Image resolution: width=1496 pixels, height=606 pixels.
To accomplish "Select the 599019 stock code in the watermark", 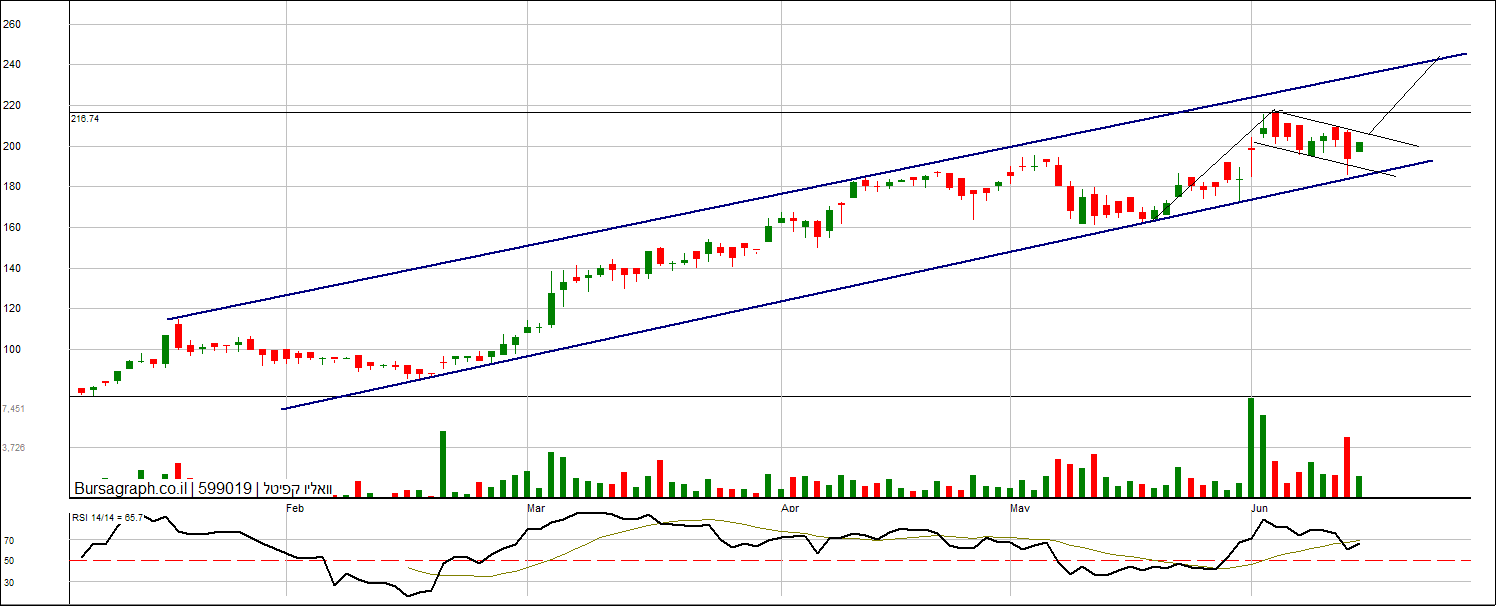I will pos(224,489).
